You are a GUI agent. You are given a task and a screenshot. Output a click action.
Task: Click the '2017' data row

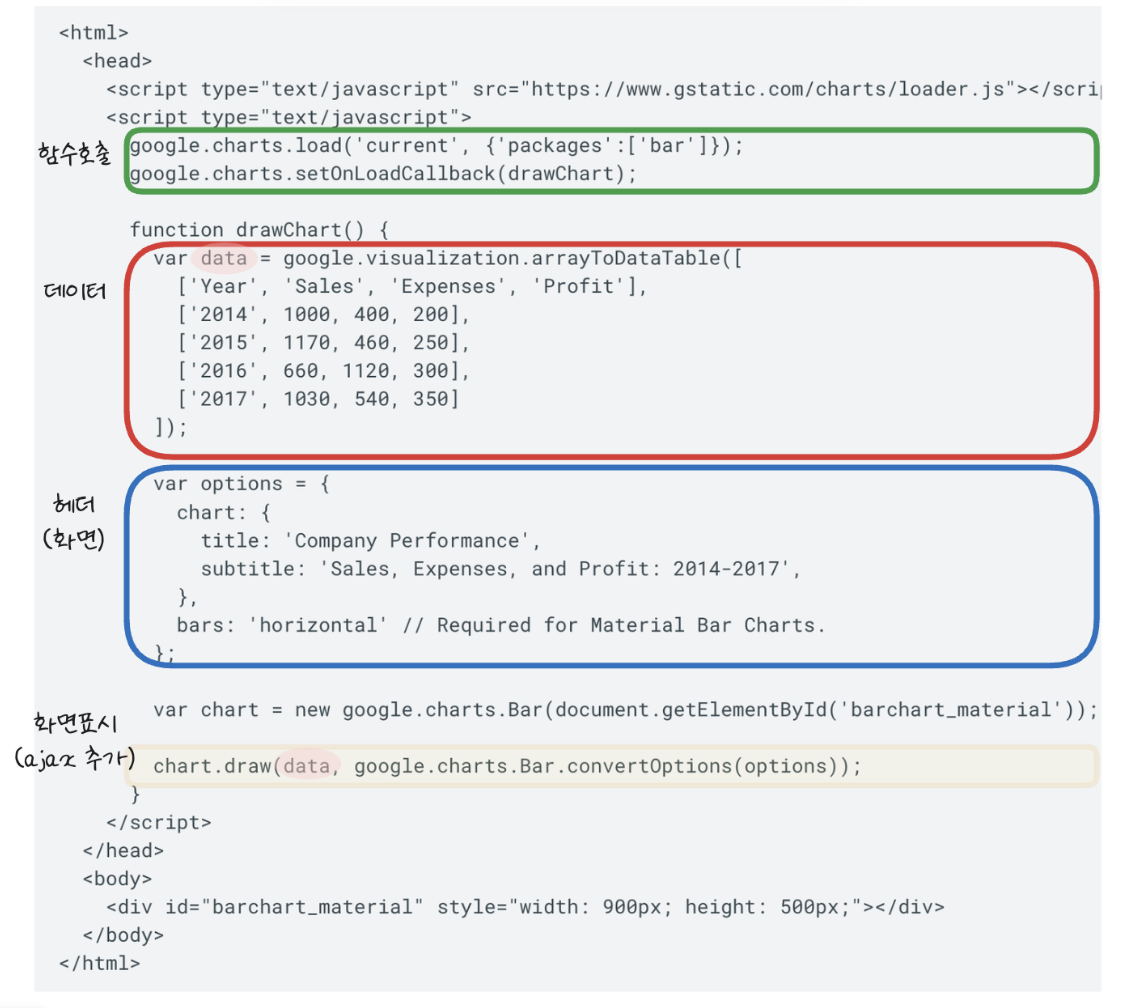tap(318, 399)
